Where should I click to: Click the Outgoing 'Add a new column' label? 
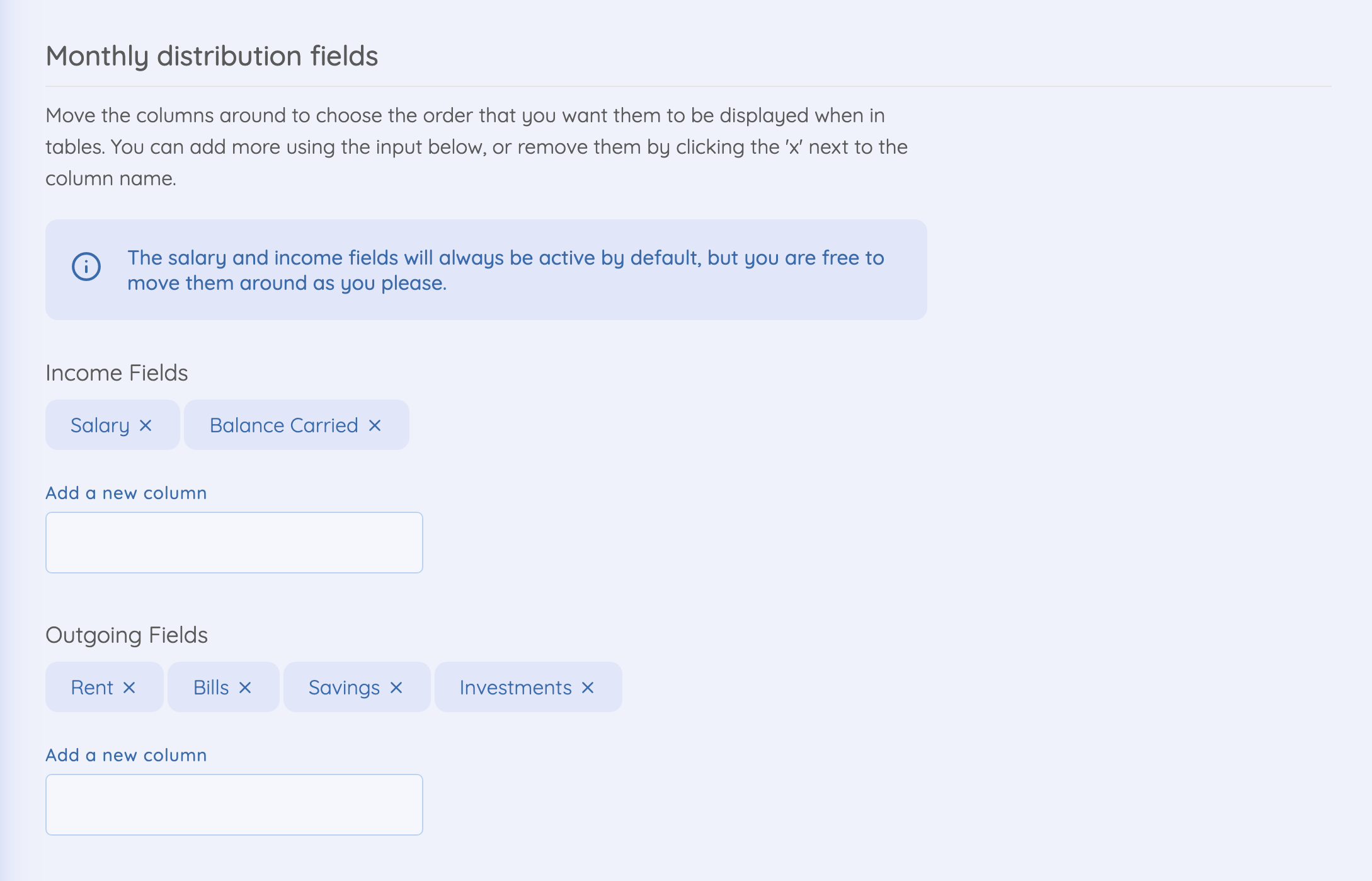(x=126, y=755)
